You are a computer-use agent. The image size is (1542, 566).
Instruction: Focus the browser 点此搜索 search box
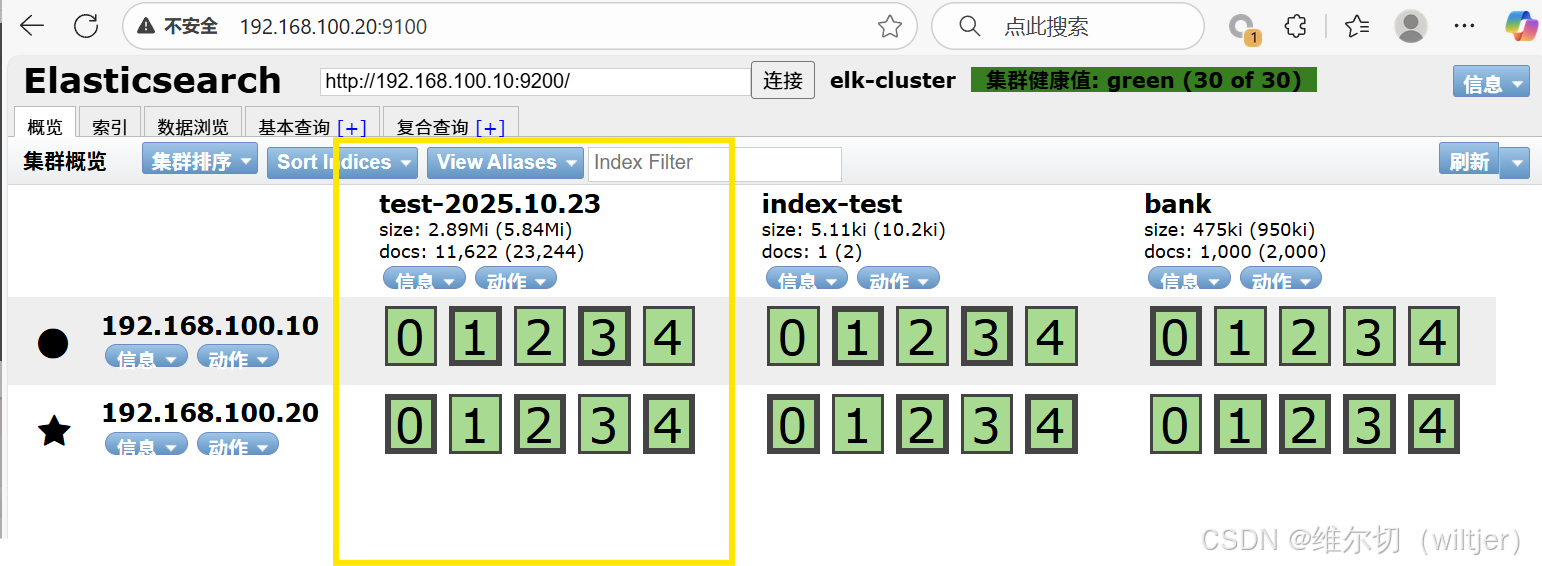pyautogui.click(x=1067, y=27)
